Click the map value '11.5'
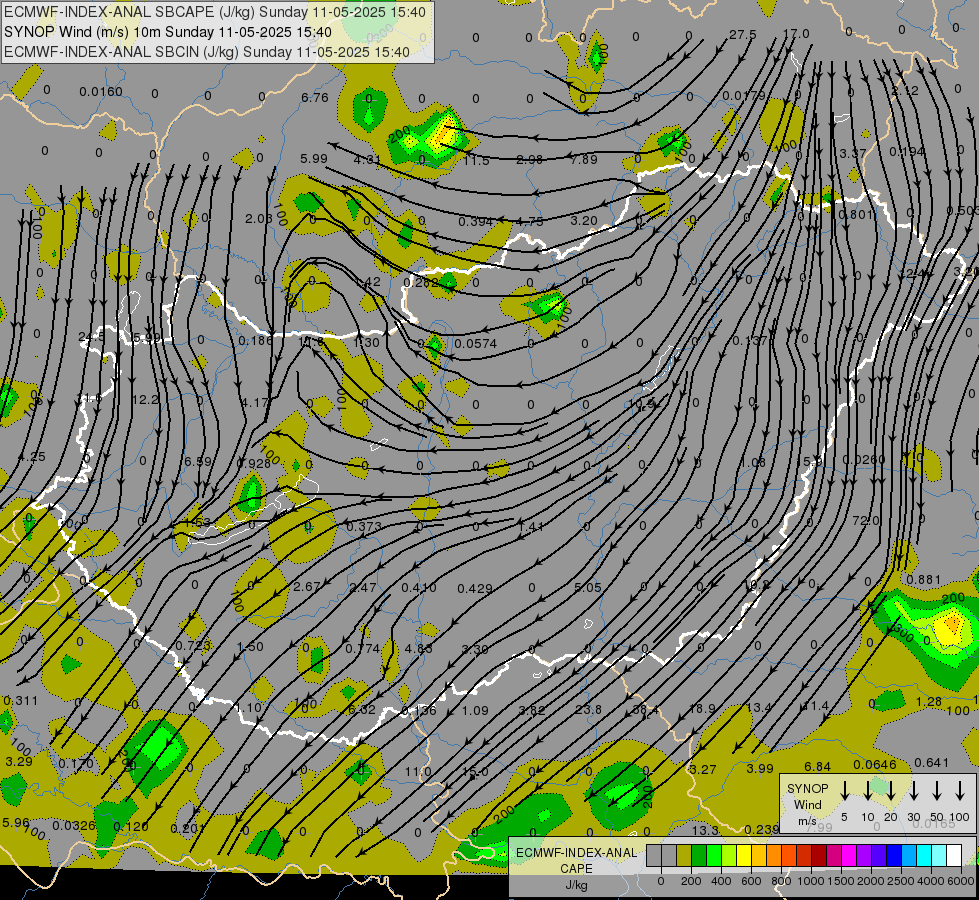979x900 pixels. [x=476, y=161]
